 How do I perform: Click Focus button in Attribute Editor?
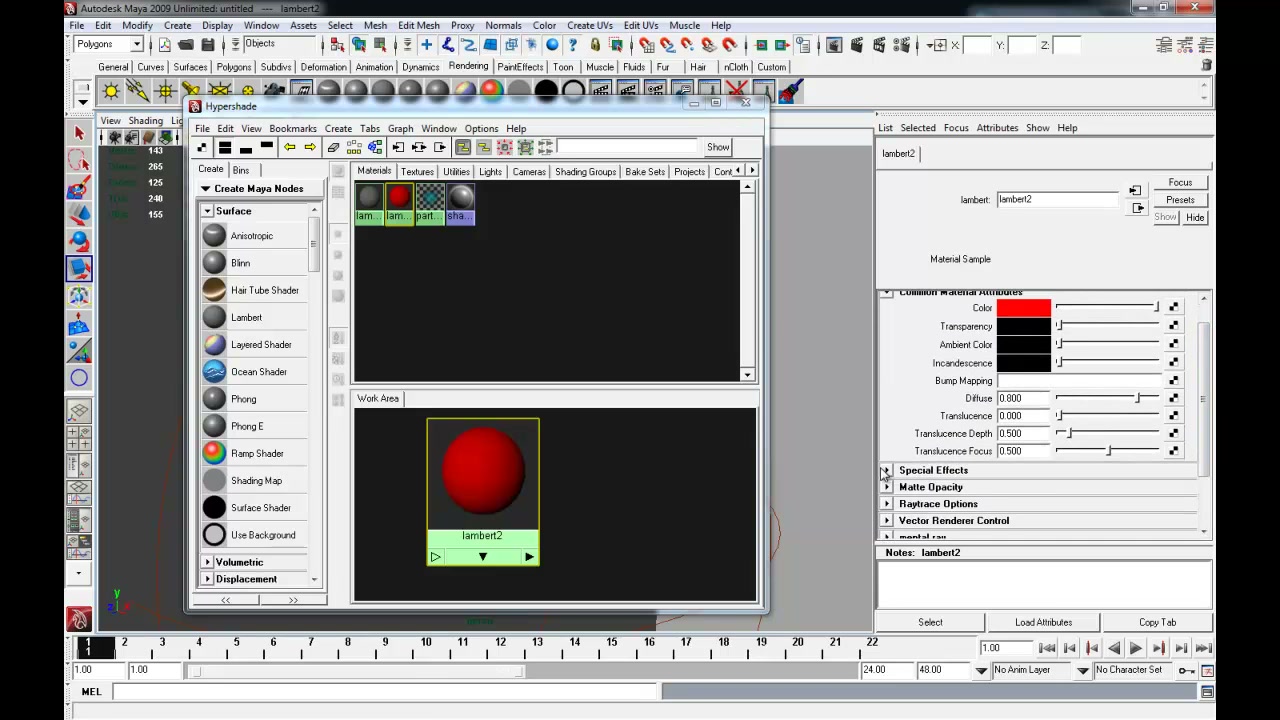click(1180, 183)
